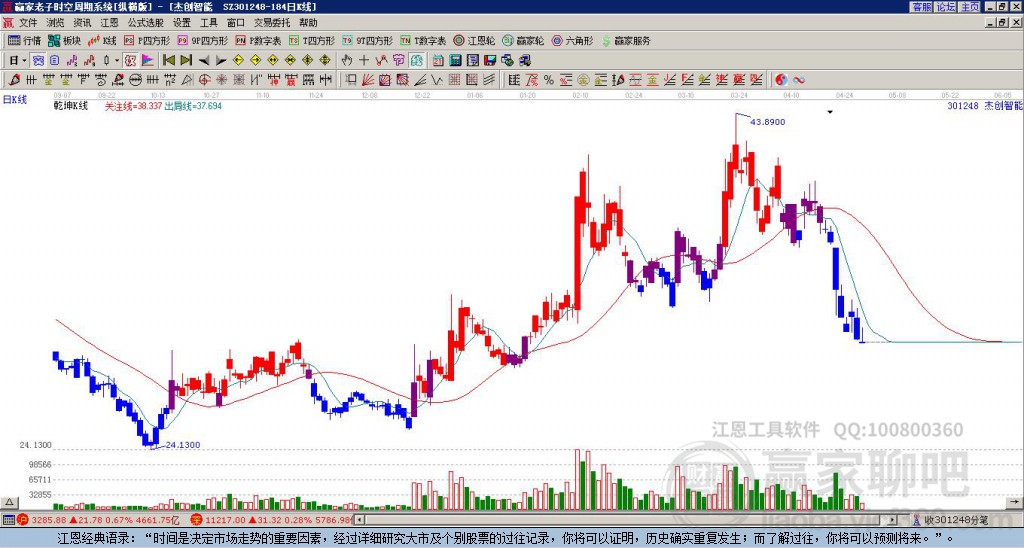Click the black right arrow icon
This screenshot has height=548, width=1024.
coord(221,61)
